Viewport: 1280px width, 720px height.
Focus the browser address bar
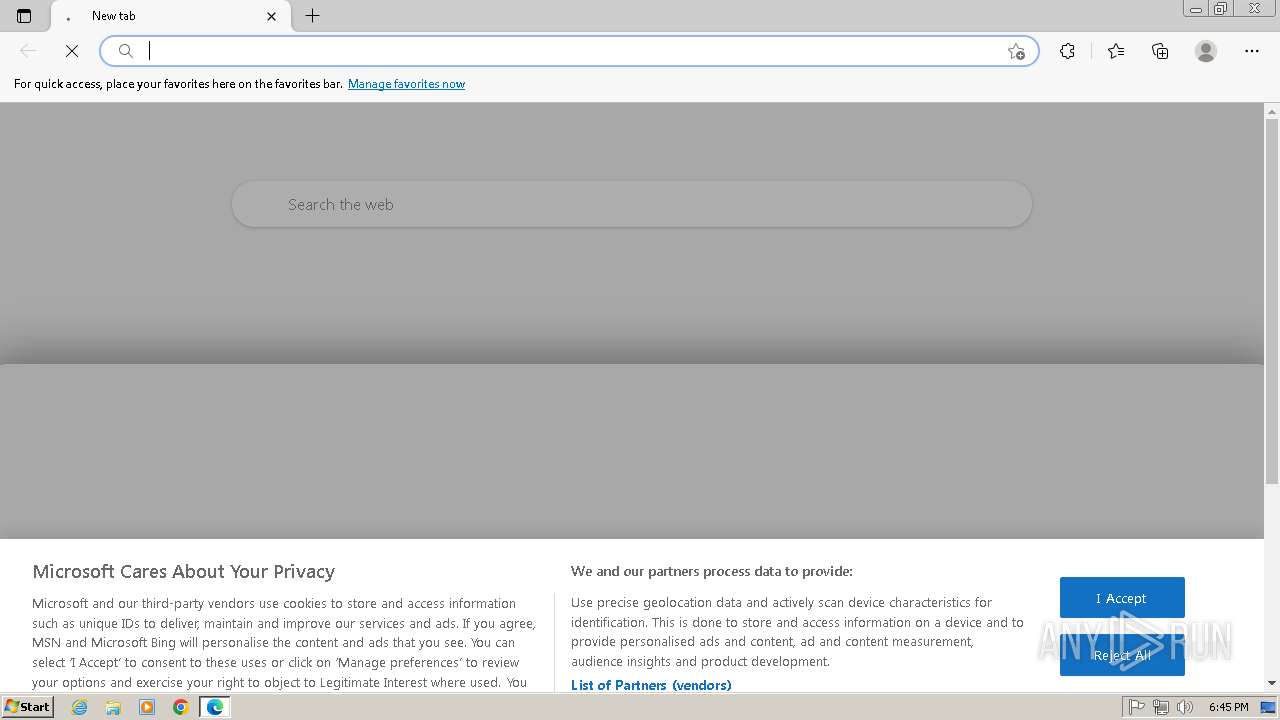(570, 51)
